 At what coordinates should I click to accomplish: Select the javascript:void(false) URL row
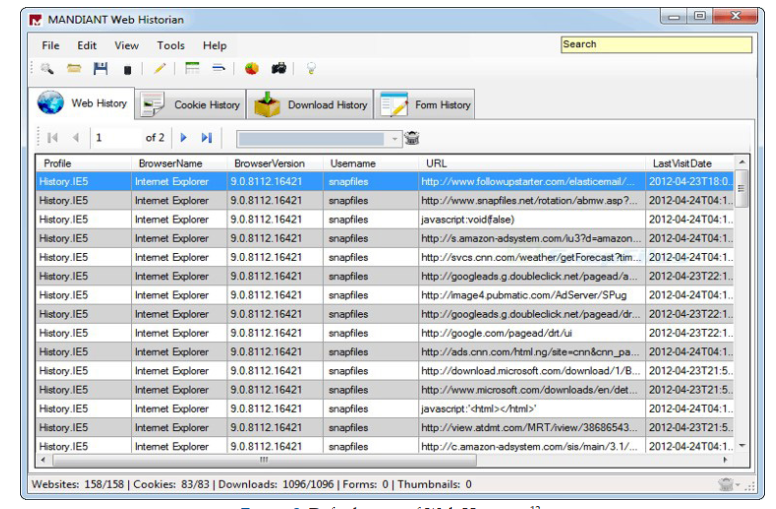click(x=385, y=219)
